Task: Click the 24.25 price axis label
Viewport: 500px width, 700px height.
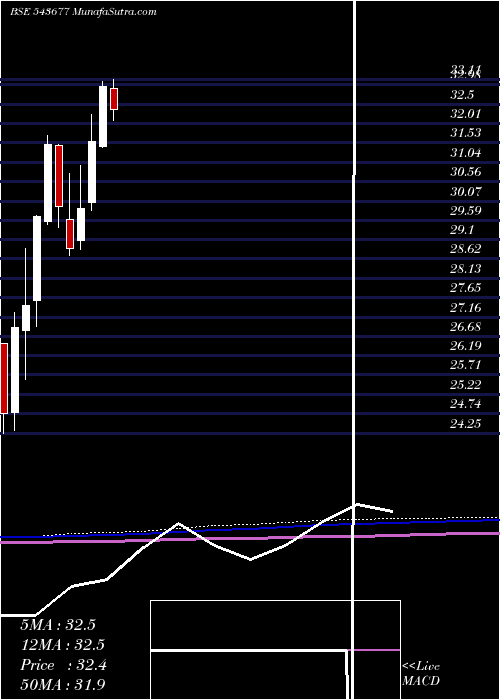Action: (x=466, y=423)
